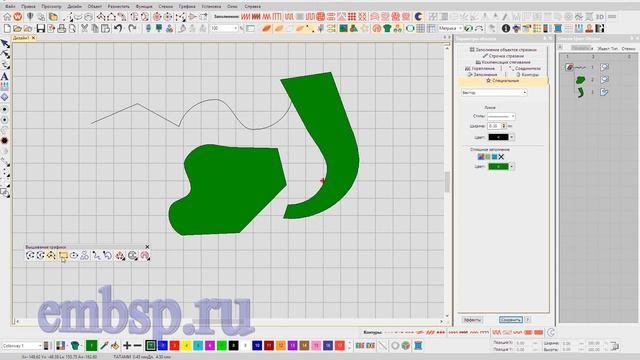Screen dimensions: 640x360
Task: Click the highlighted rectangle tool in graphics toolbar
Action: click(63, 256)
